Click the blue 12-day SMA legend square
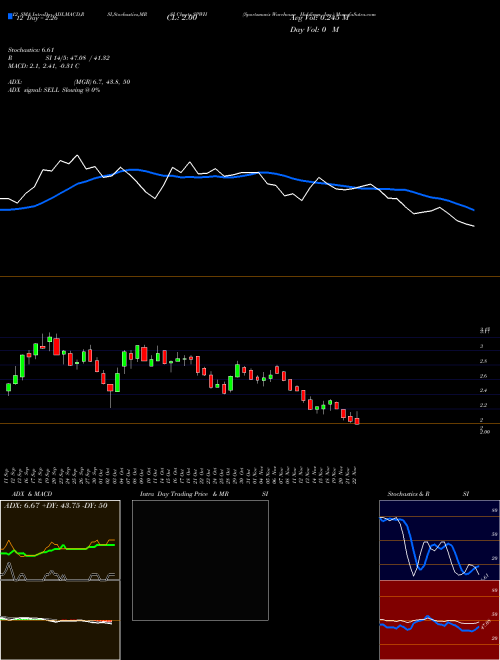 10,16
